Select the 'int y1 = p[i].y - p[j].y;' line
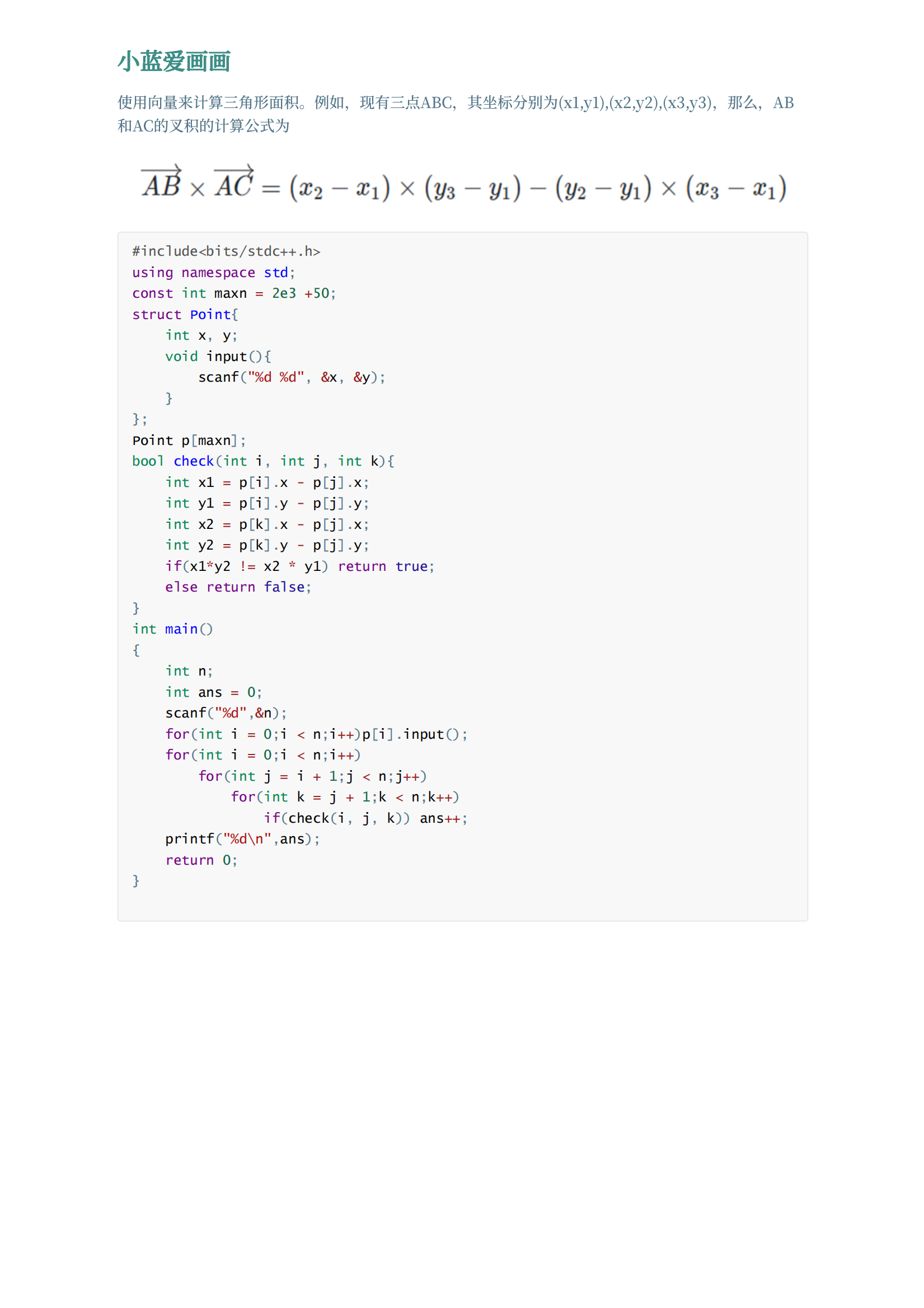Image resolution: width=924 pixels, height=1308 pixels. tap(267, 504)
